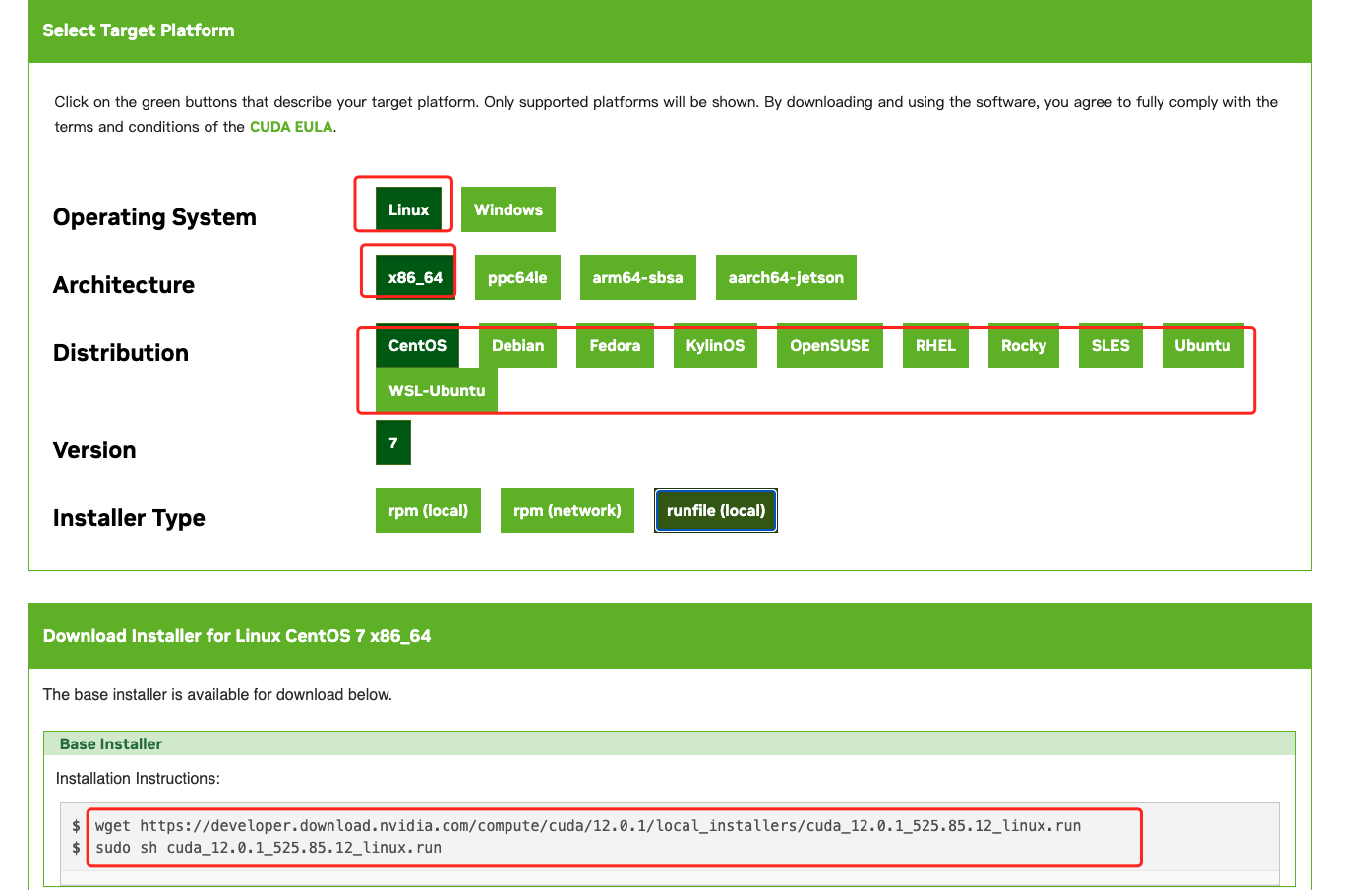Pick KylinOS from the distribution row
Viewport: 1372px width, 890px height.
(715, 345)
